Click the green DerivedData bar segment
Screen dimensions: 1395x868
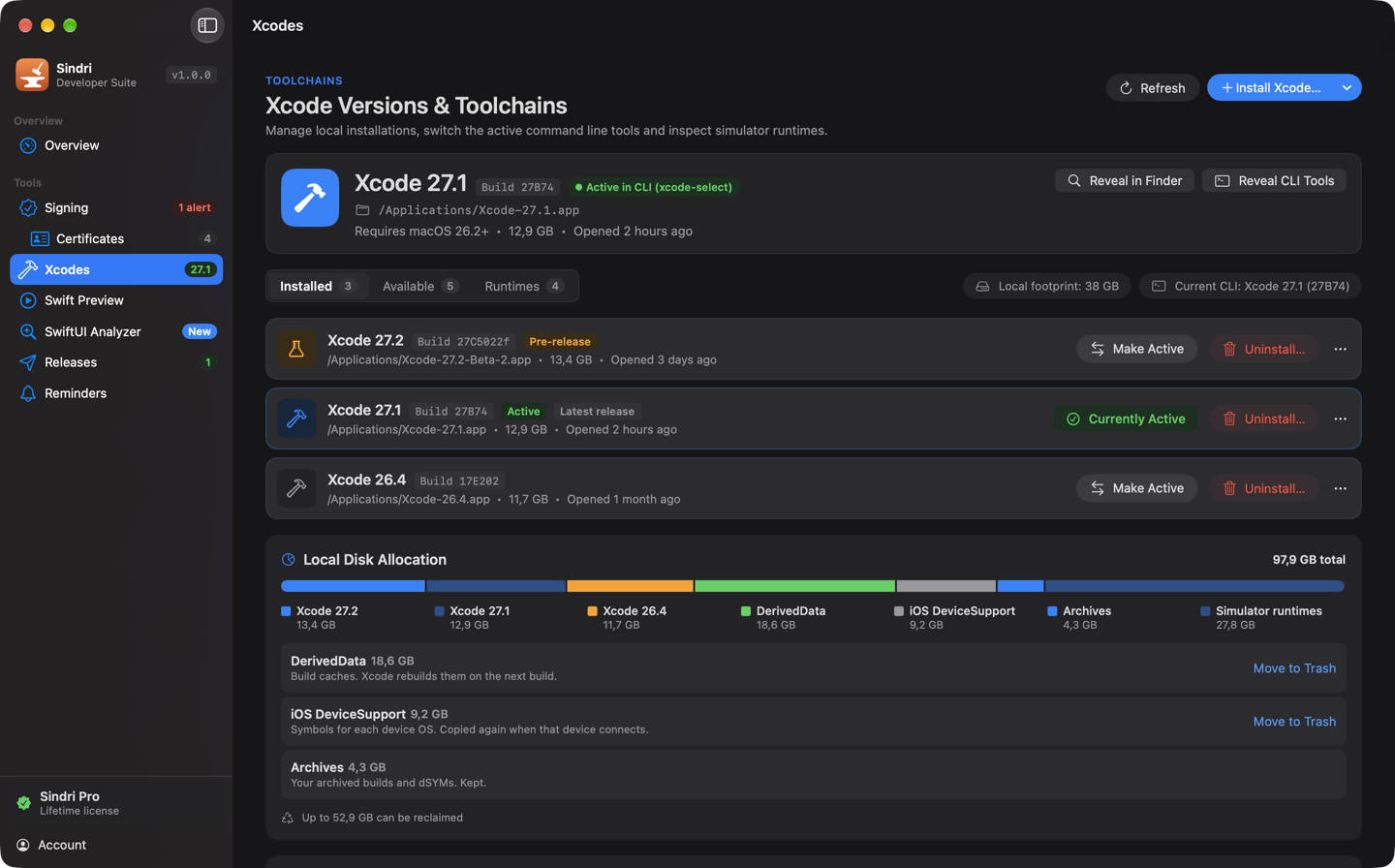tap(794, 586)
